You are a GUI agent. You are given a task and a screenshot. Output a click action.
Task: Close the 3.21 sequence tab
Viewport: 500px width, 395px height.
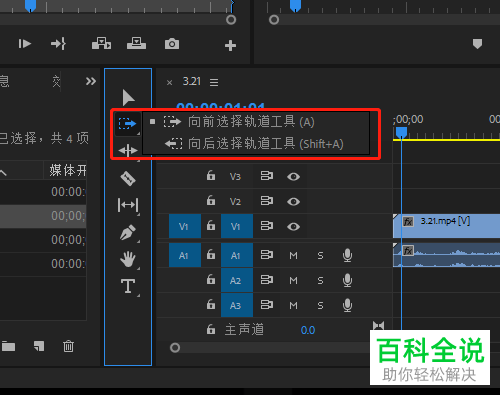(x=169, y=82)
